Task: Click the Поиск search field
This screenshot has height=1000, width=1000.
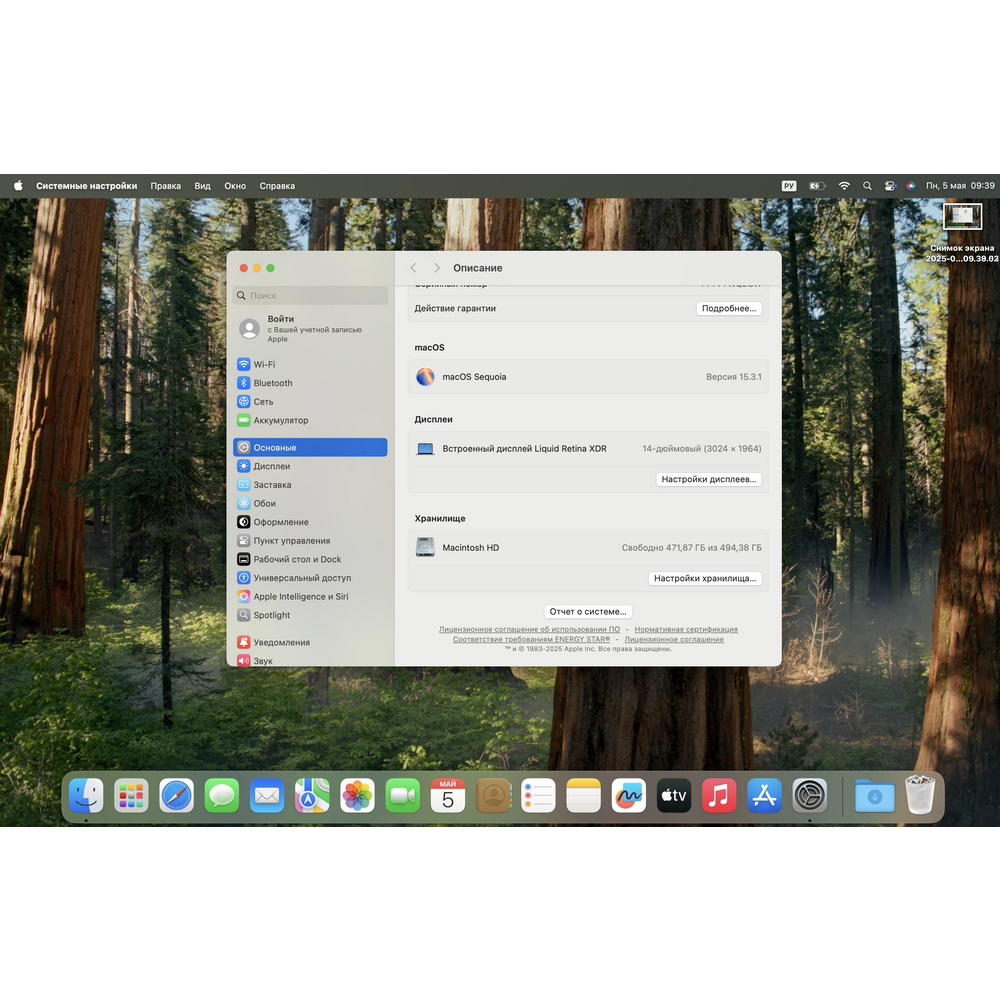Action: point(311,295)
